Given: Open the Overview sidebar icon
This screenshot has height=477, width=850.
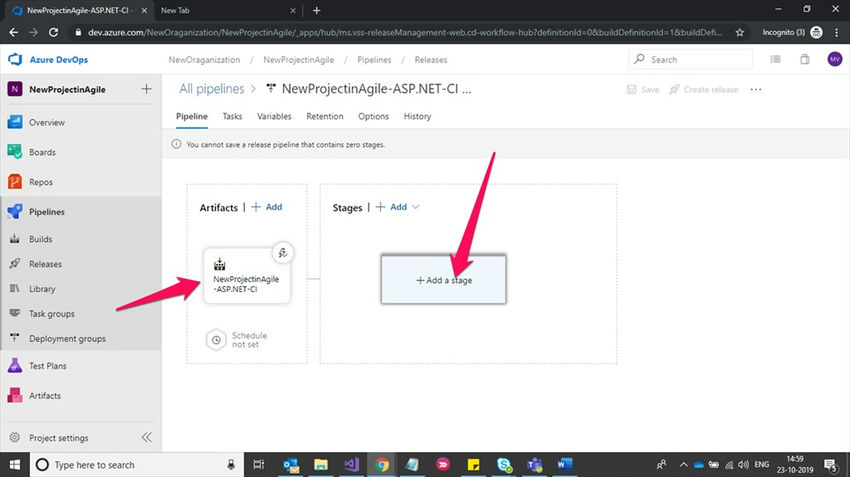Looking at the screenshot, I should coord(15,122).
